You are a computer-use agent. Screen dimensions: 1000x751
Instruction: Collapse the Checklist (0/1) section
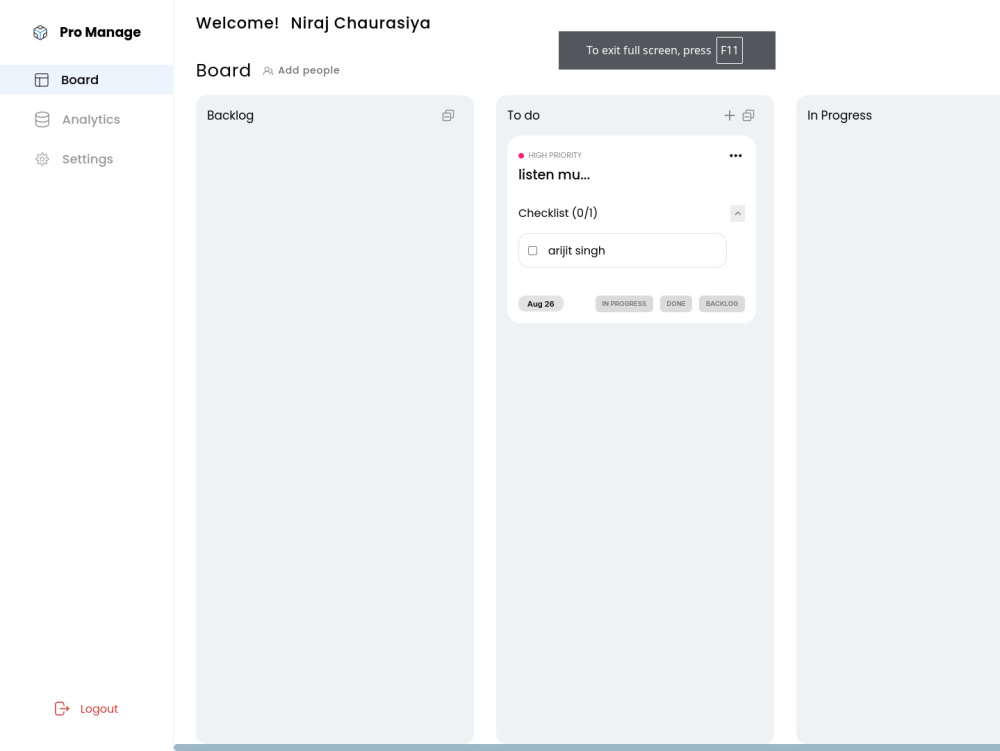coord(737,214)
